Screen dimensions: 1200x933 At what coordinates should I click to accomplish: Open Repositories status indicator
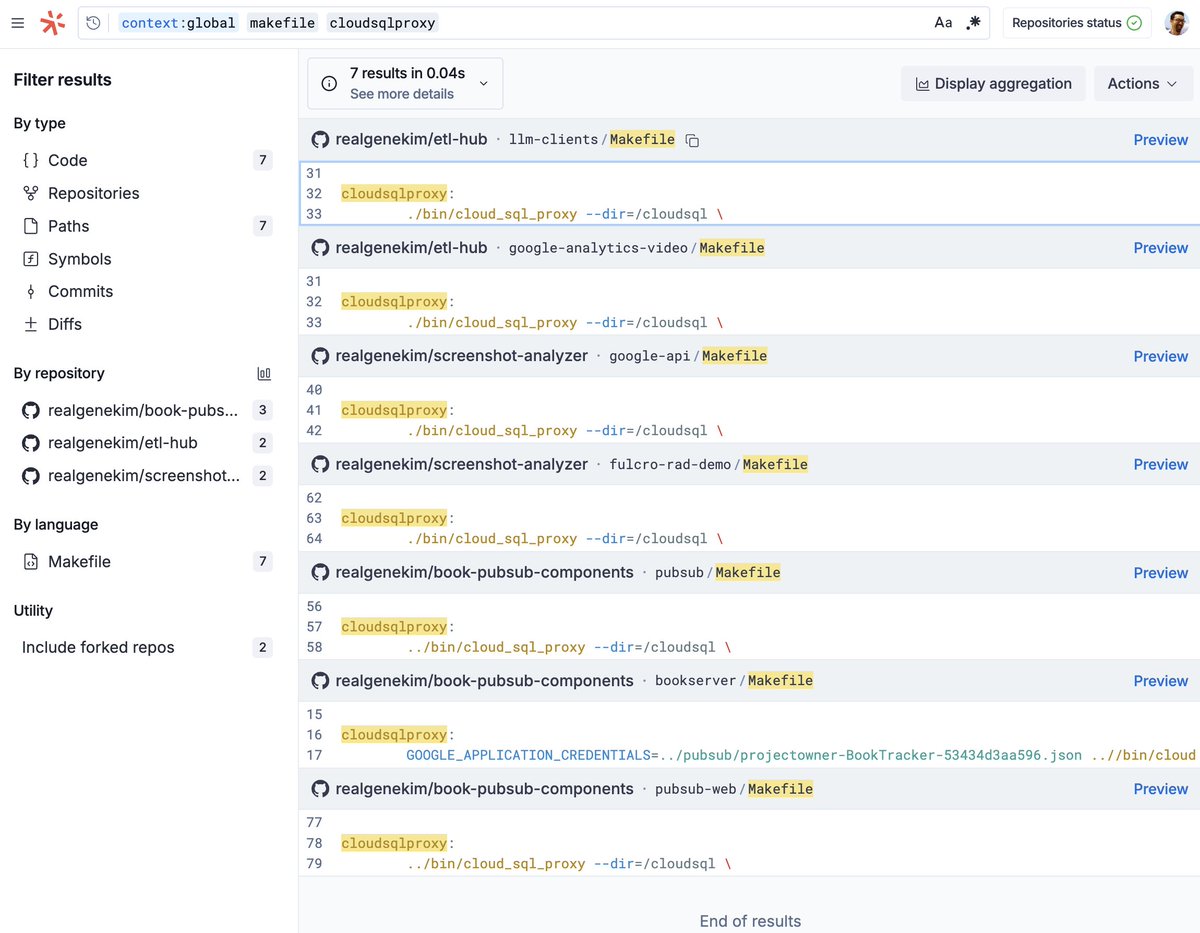pos(1077,23)
